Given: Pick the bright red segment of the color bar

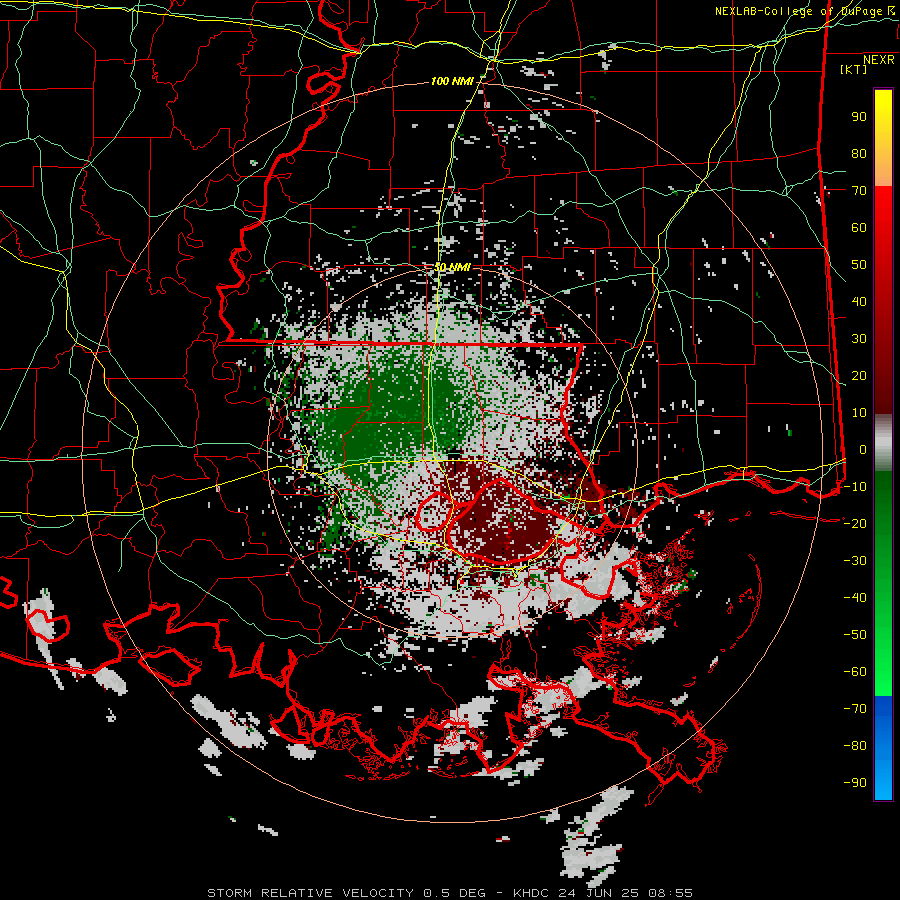Looking at the screenshot, I should pos(883,215).
